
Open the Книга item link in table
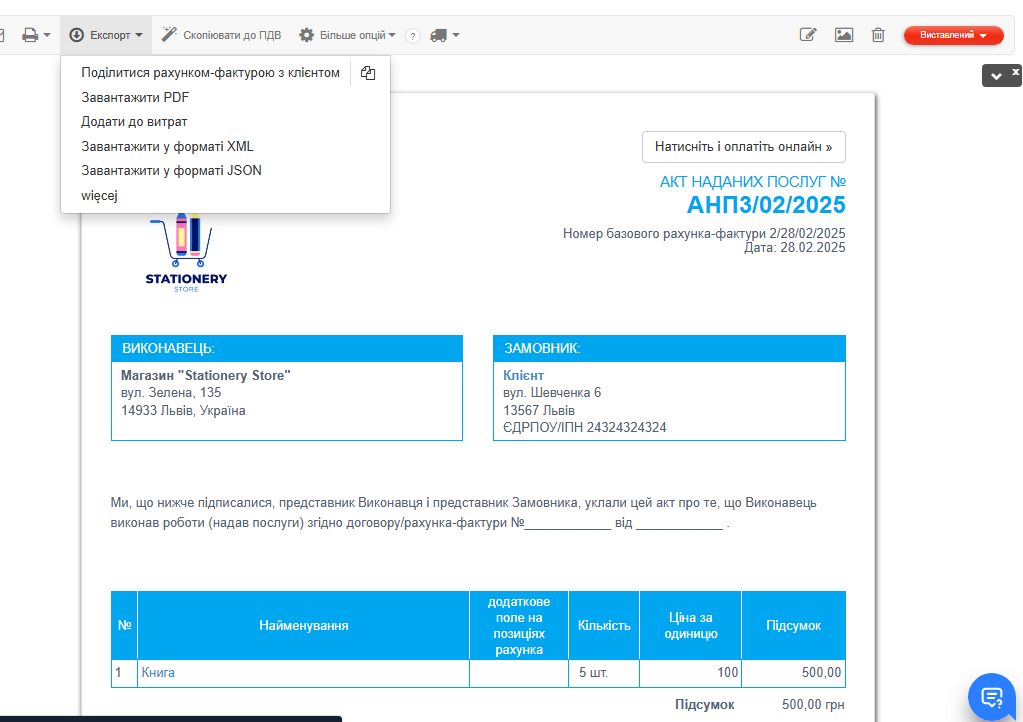coord(158,673)
